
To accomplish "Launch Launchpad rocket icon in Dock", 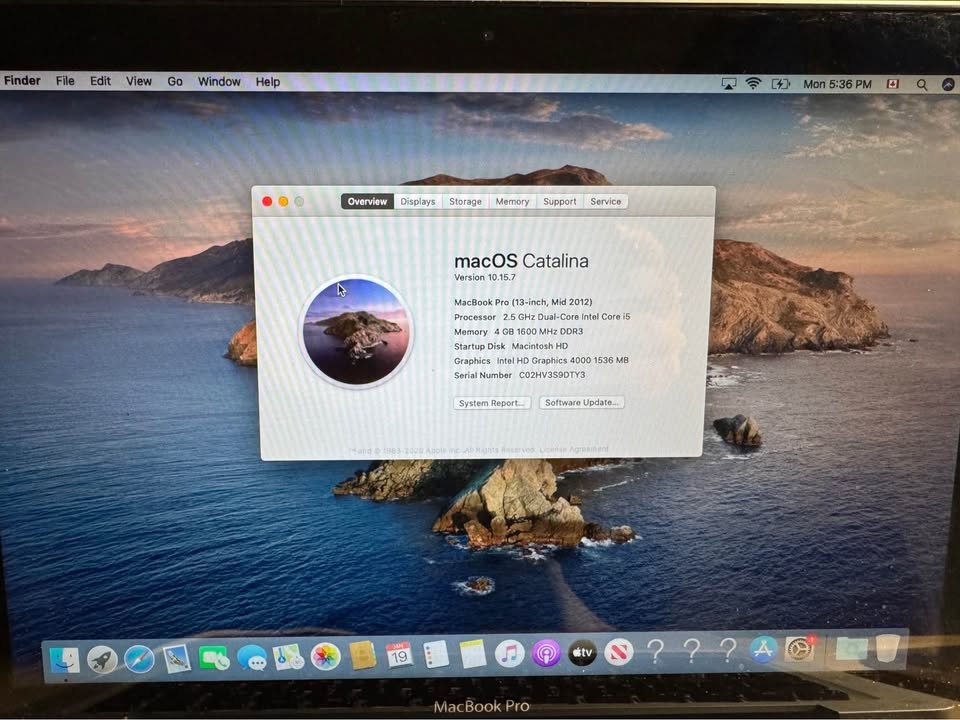I will click(x=102, y=660).
